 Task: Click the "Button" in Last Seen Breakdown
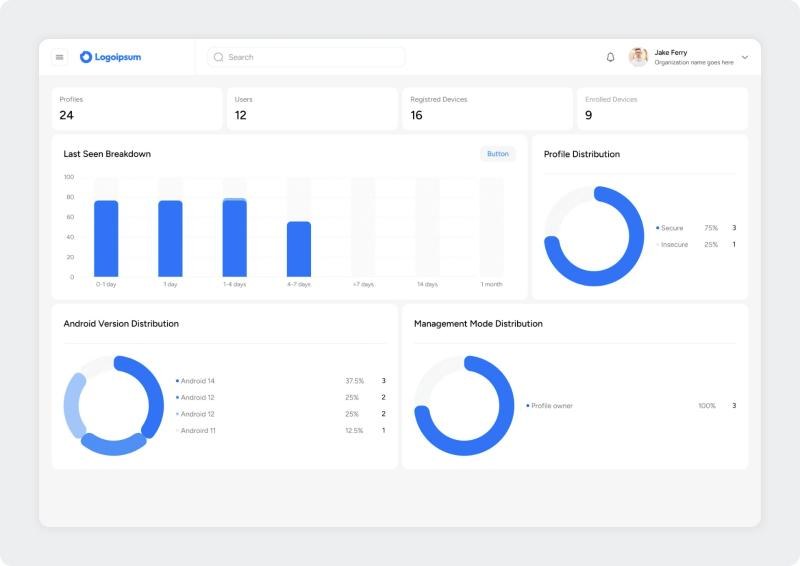coord(497,154)
